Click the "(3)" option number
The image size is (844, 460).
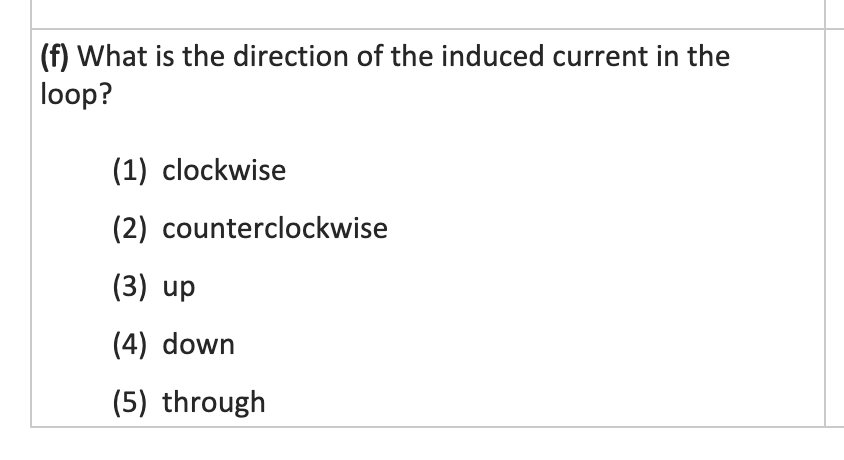point(129,287)
